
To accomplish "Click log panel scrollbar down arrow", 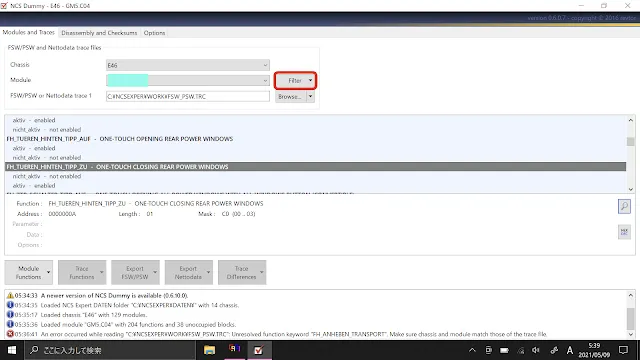I will point(631,334).
